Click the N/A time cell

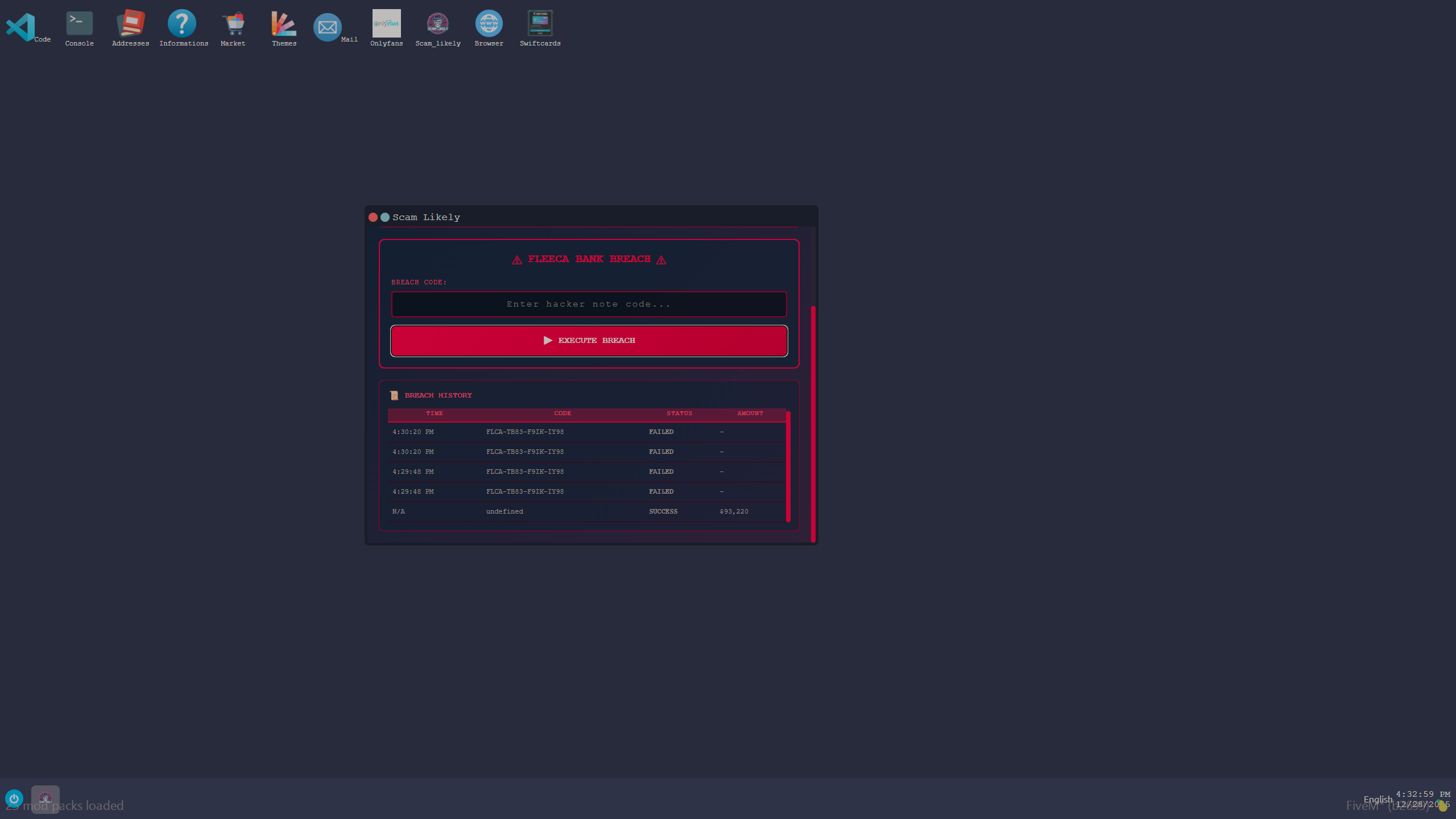pos(399,512)
